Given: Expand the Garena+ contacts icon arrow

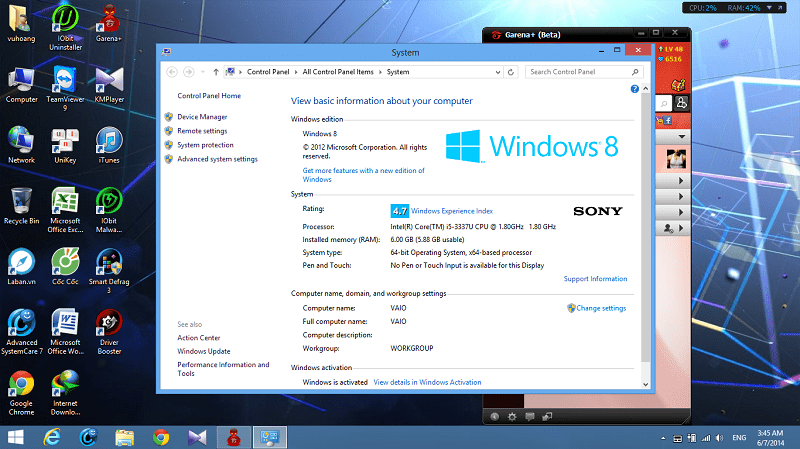Looking at the screenshot, I should [681, 228].
